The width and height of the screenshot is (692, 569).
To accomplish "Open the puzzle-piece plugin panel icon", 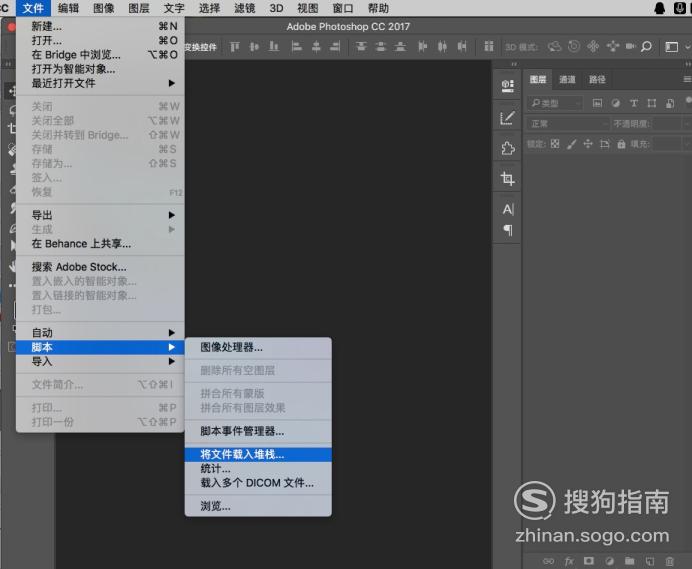I will tap(508, 148).
